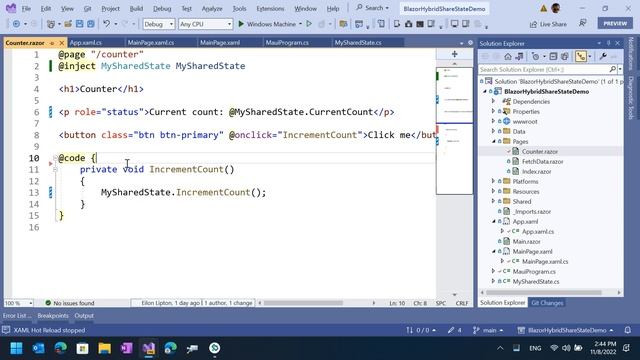Expand the Dependencies node
This screenshot has width=640, height=360.
[x=493, y=101]
